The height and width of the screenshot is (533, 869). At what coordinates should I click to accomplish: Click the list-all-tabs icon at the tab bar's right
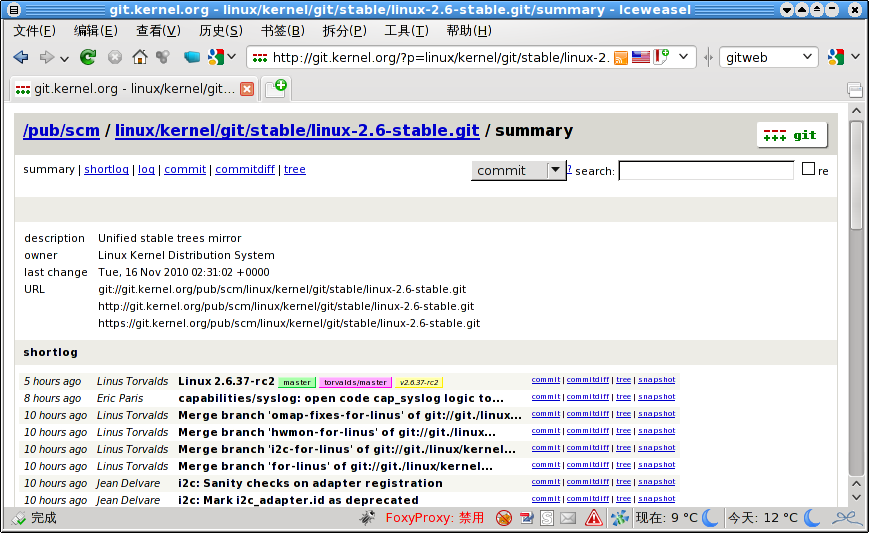855,89
